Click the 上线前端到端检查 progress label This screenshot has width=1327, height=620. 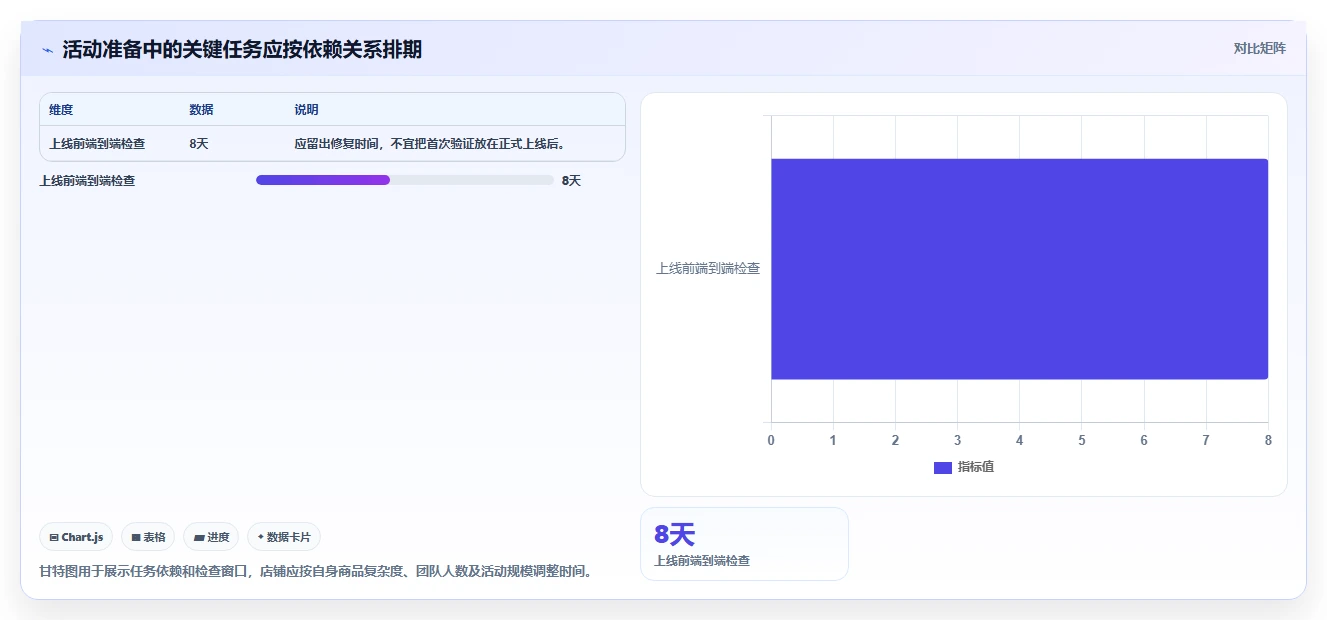88,181
